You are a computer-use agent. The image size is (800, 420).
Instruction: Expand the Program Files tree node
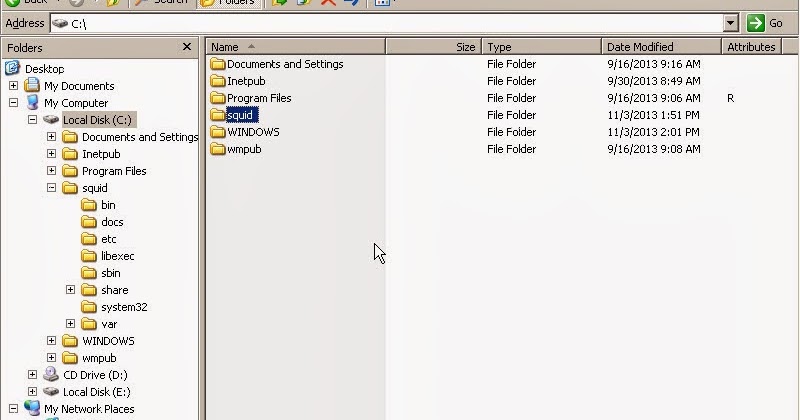tap(52, 170)
